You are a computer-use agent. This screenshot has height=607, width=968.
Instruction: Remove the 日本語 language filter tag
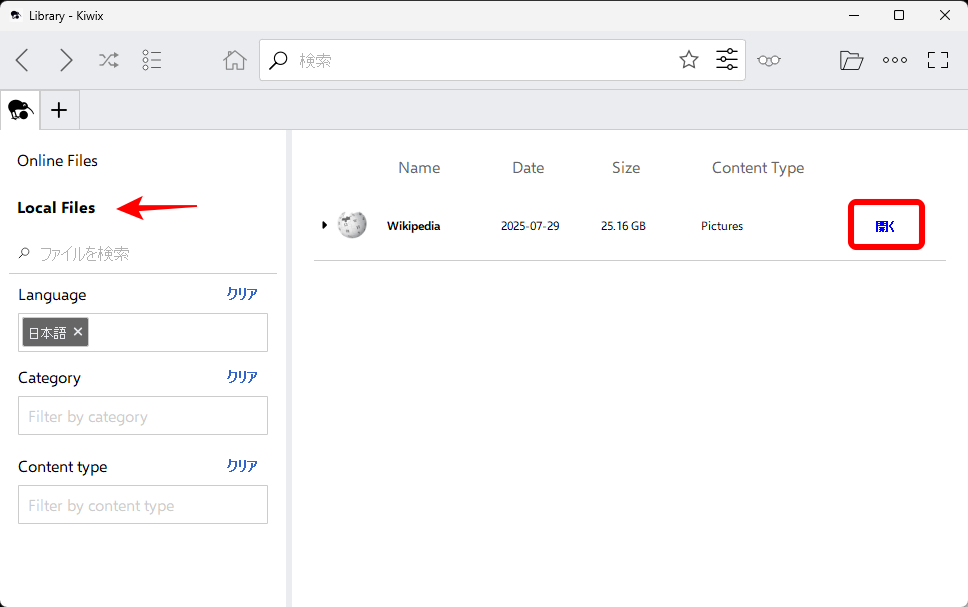click(78, 332)
